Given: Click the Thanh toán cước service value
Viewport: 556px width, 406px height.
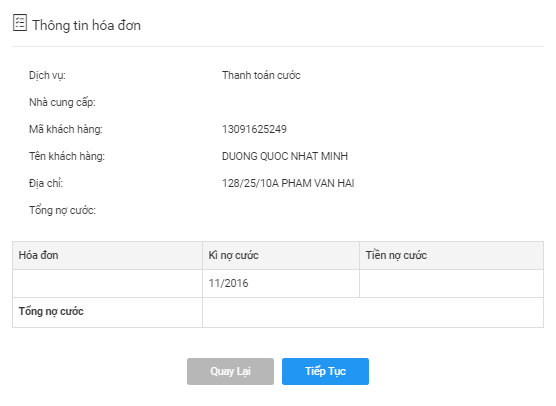Looking at the screenshot, I should 261,75.
